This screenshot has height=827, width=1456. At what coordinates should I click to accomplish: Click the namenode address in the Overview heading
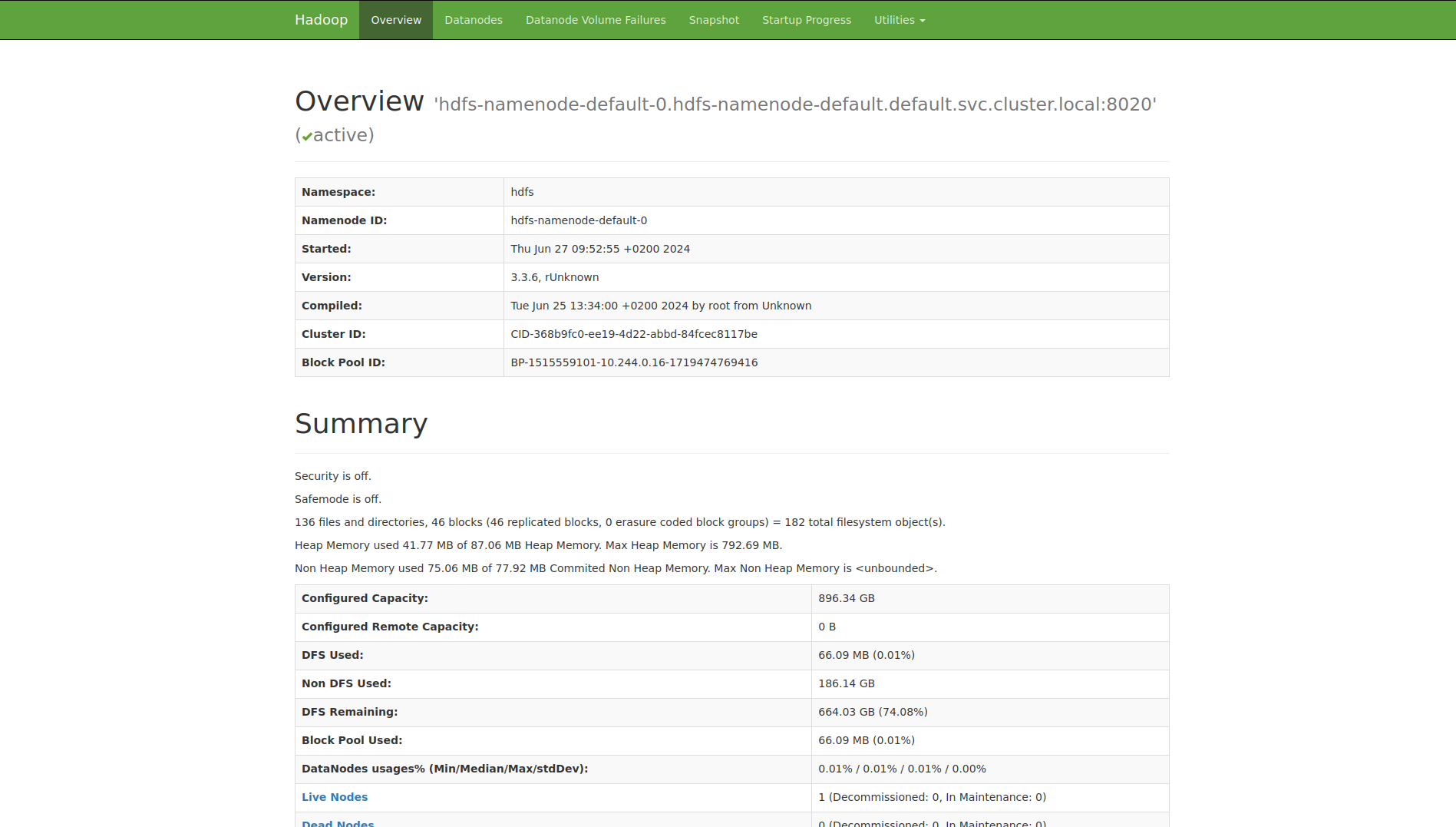794,104
